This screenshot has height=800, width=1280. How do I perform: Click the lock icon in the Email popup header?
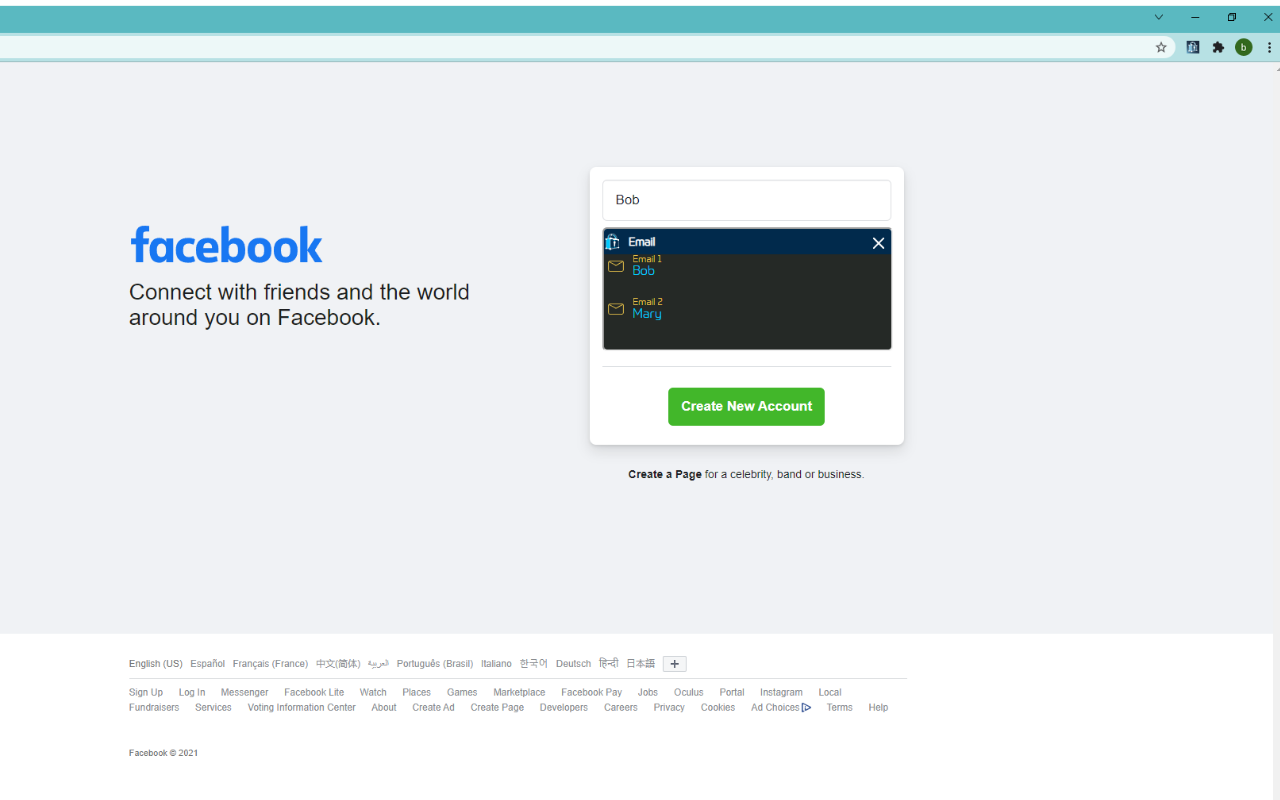point(613,242)
